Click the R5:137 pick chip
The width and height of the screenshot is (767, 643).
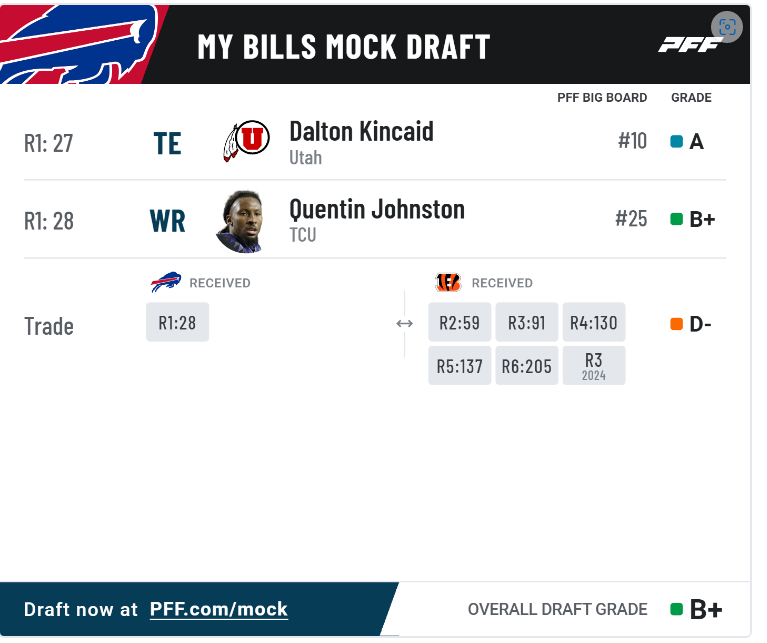(459, 365)
